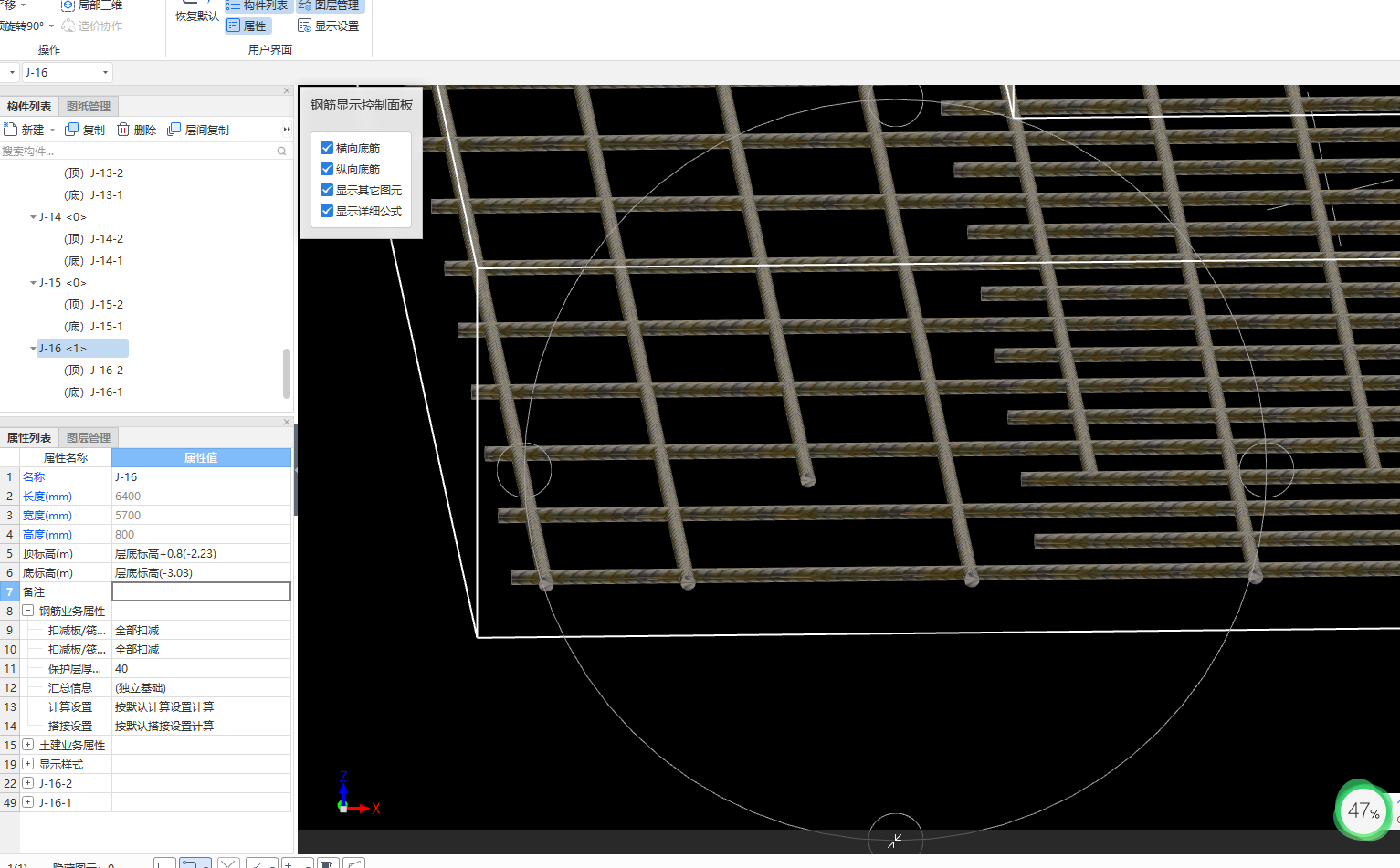Switch to the 图层管理 tab in property panel

tap(89, 438)
